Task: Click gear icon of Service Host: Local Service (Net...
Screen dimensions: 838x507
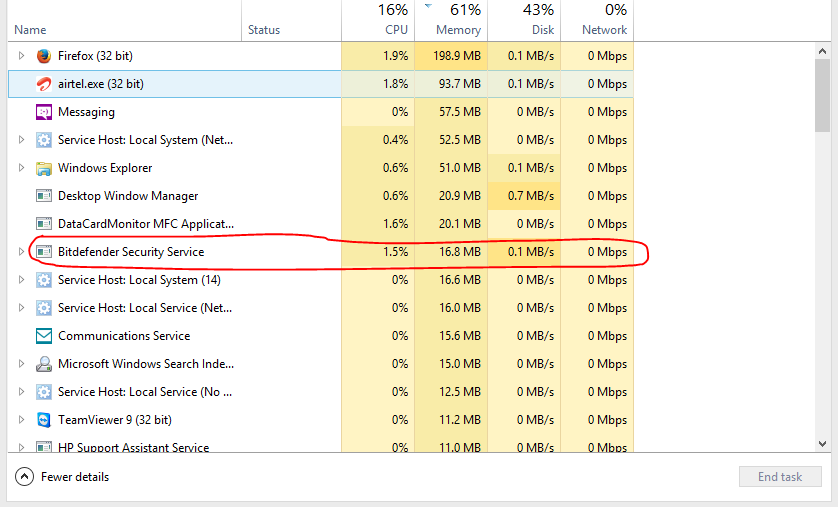Action: [44, 308]
